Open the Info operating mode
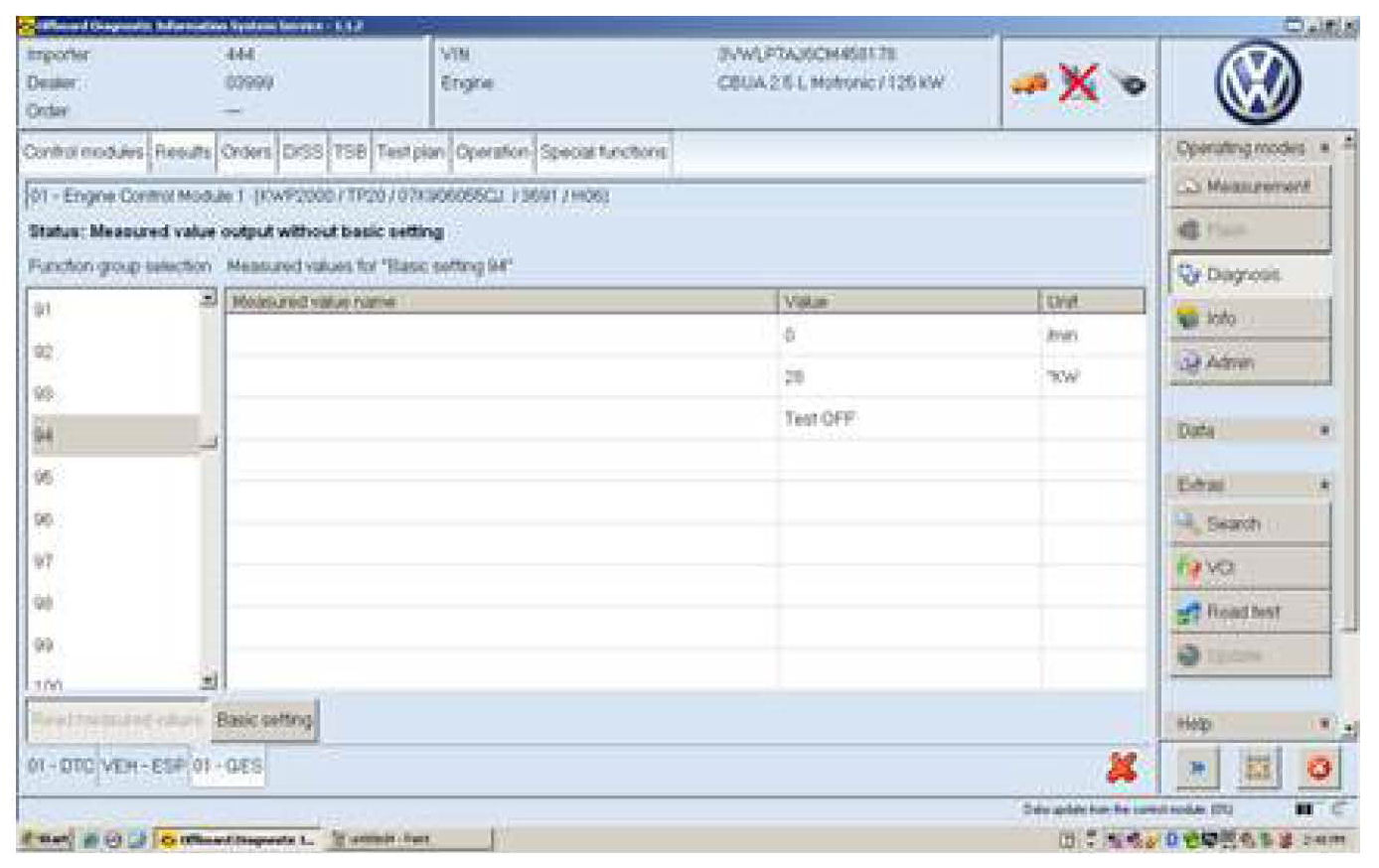Image resolution: width=1379 pixels, height=868 pixels. click(1249, 319)
